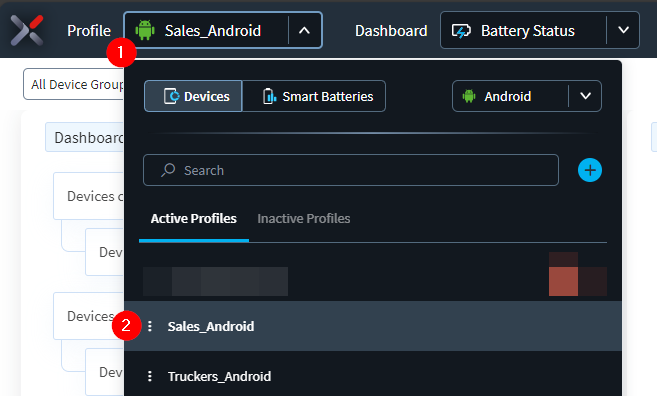This screenshot has width=657, height=396.
Task: Switch to Smart Batteries toggle
Action: pos(314,96)
